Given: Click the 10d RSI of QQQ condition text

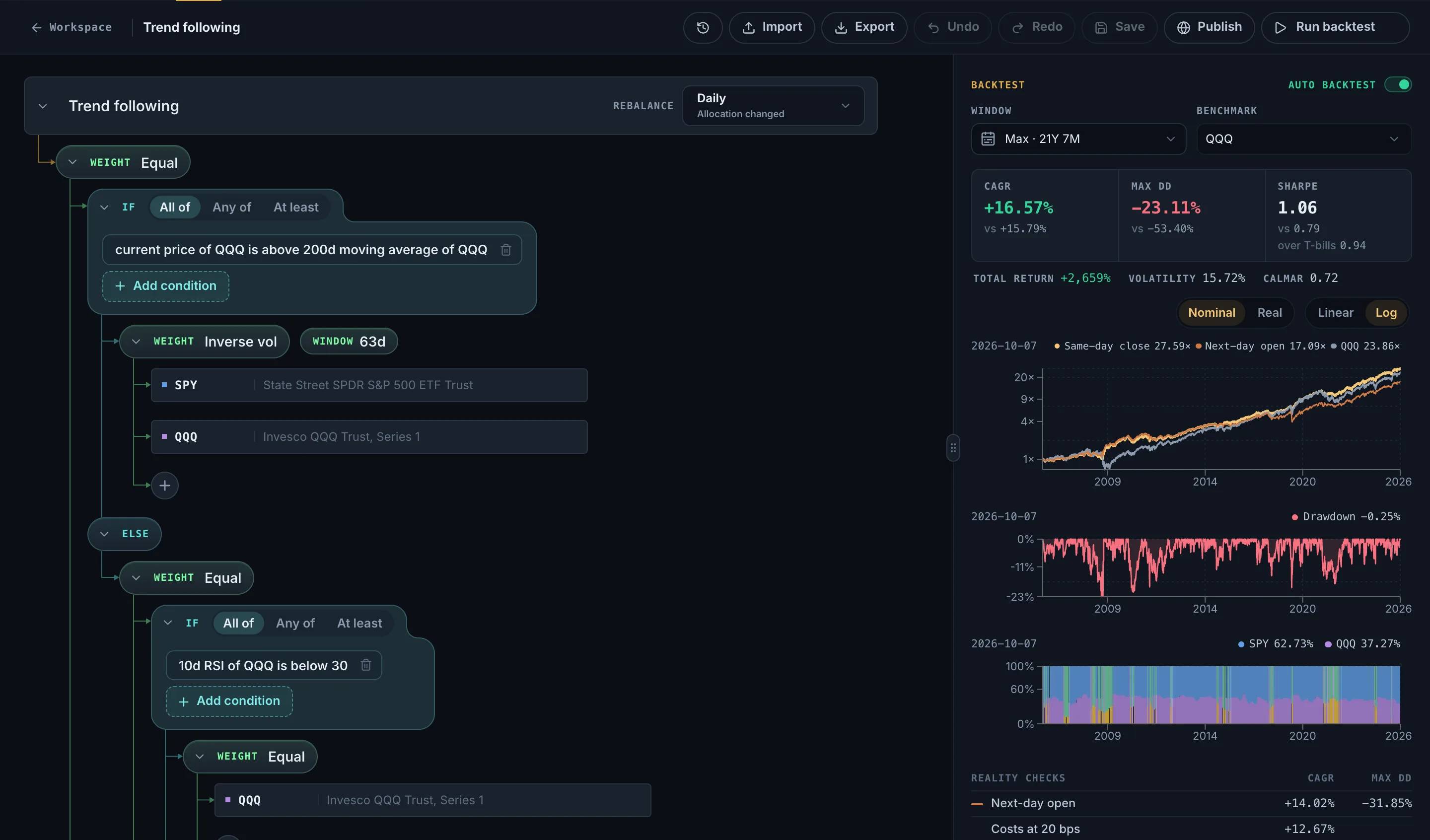Looking at the screenshot, I should coord(263,665).
